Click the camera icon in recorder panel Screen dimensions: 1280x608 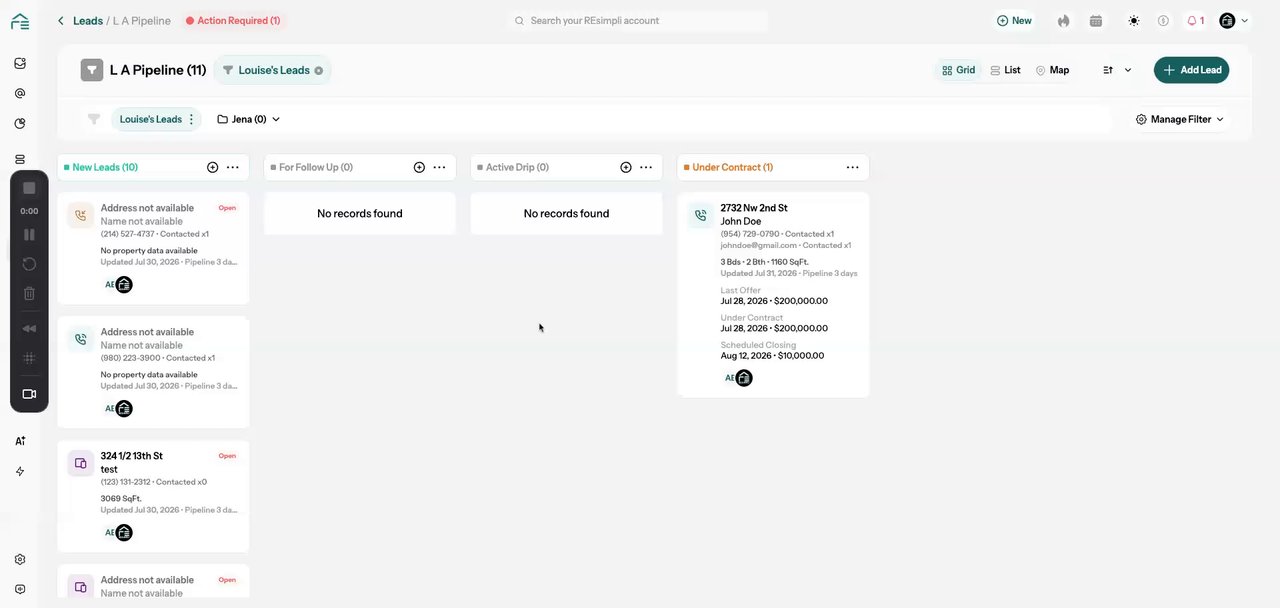(x=29, y=394)
